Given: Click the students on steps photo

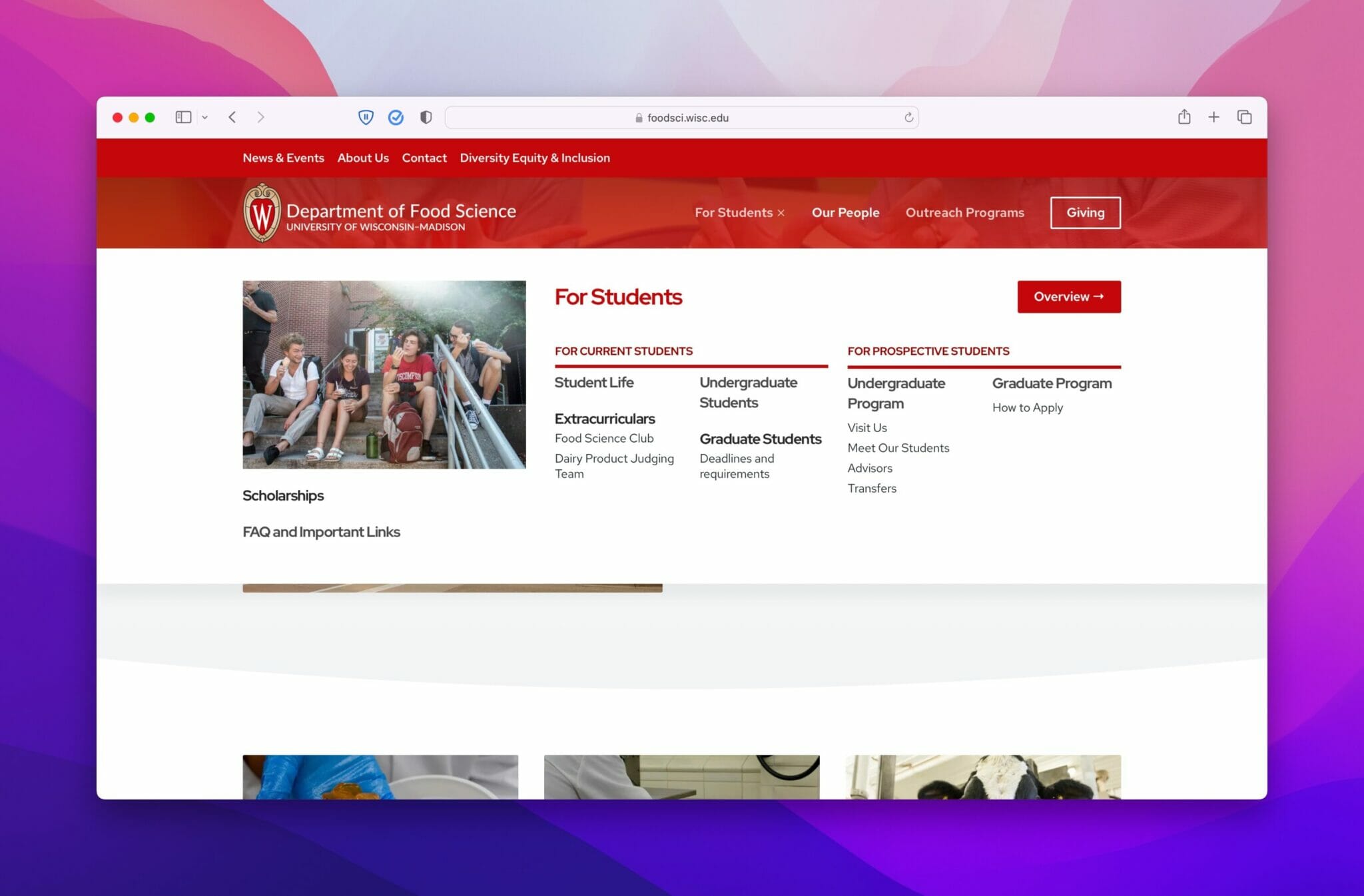Looking at the screenshot, I should [384, 375].
